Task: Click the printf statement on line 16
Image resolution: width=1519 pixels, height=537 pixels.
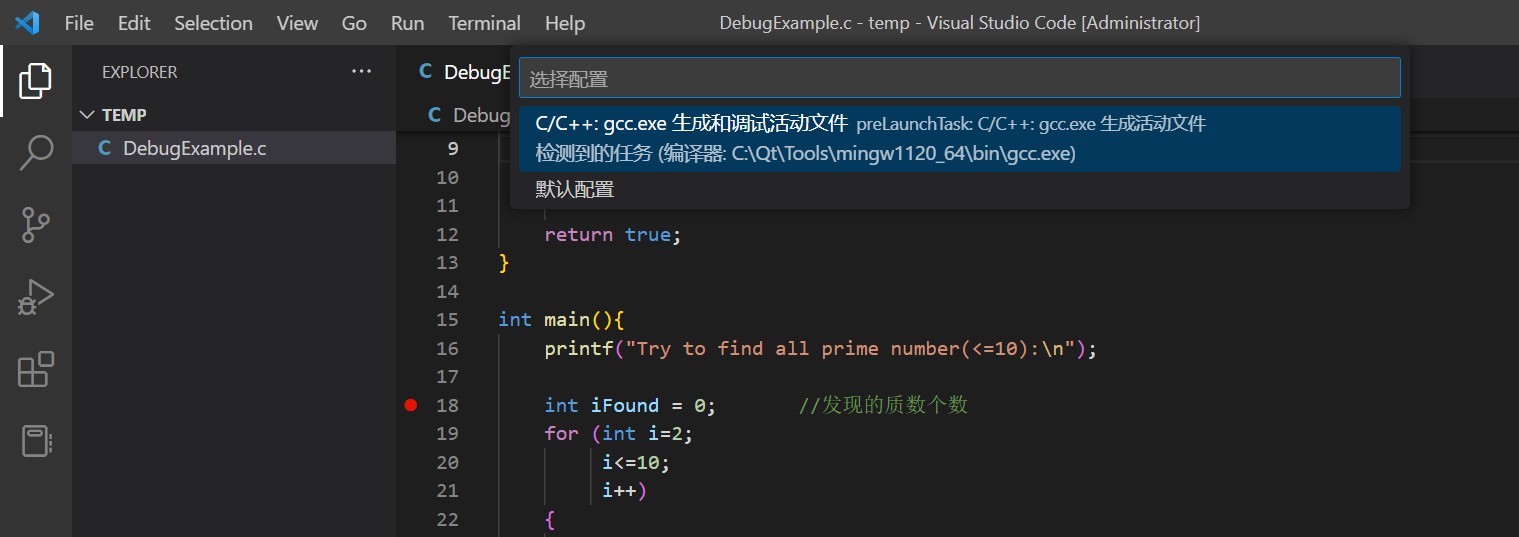Action: pos(821,348)
